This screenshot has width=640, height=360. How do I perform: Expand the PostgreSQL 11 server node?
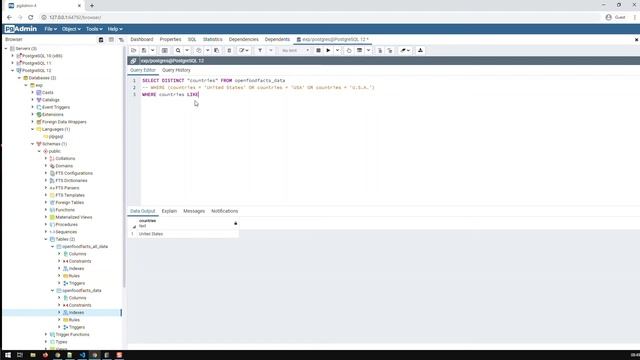click(x=13, y=63)
